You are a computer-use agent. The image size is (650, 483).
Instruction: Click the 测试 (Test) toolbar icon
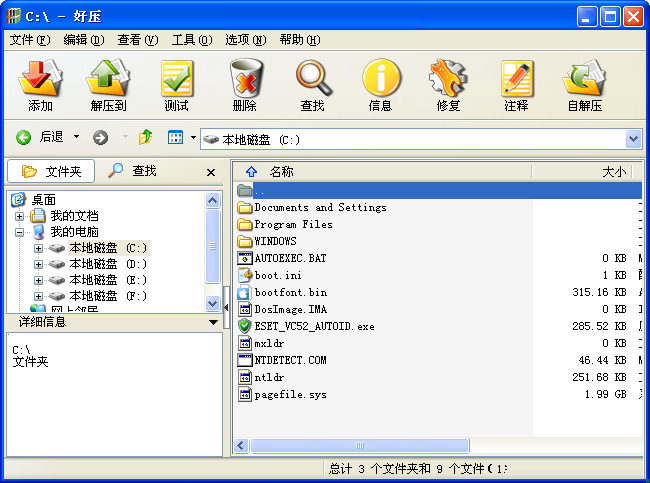tap(176, 85)
